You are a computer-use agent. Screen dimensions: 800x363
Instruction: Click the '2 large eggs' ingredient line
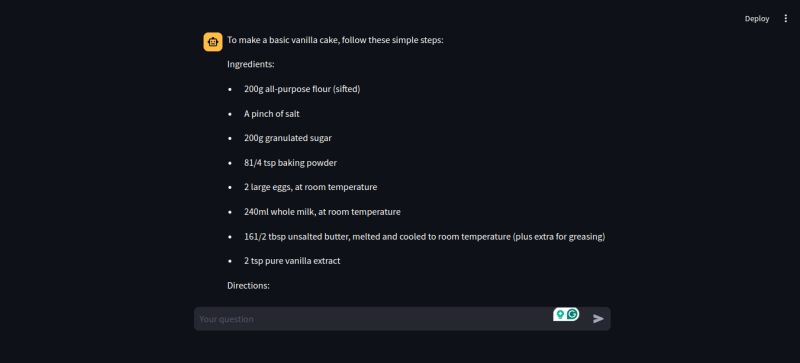(310, 187)
